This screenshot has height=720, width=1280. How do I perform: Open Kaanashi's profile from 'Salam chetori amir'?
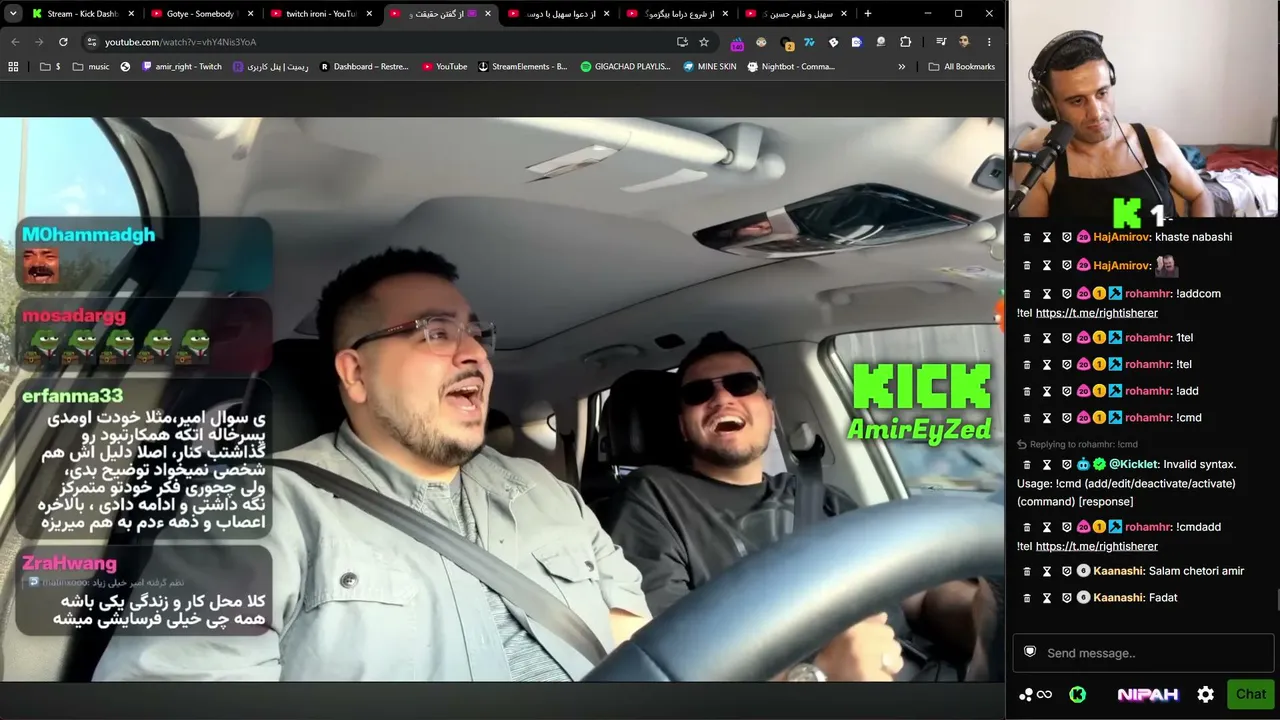click(1117, 571)
